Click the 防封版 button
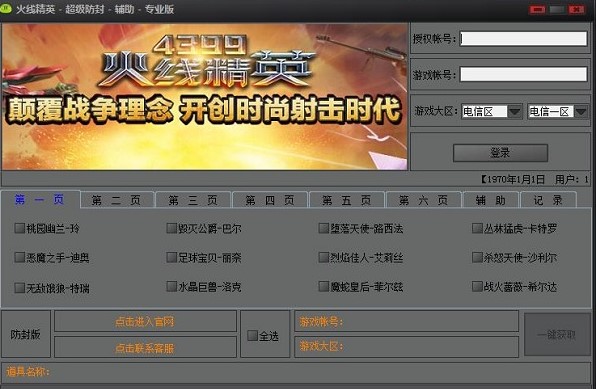 26,334
